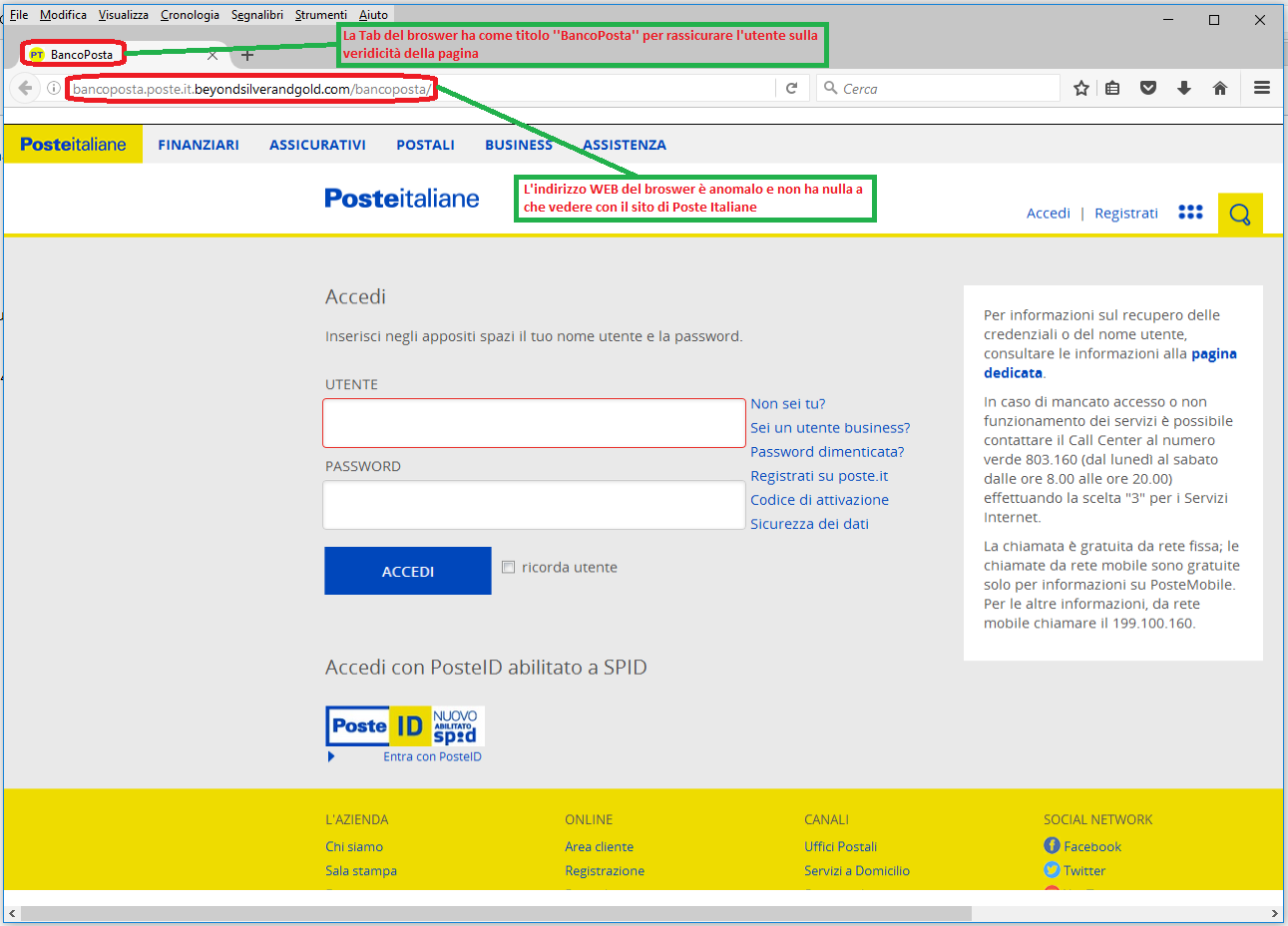Open ASSISTENZA navigation item
1288x926 pixels.
[x=625, y=145]
